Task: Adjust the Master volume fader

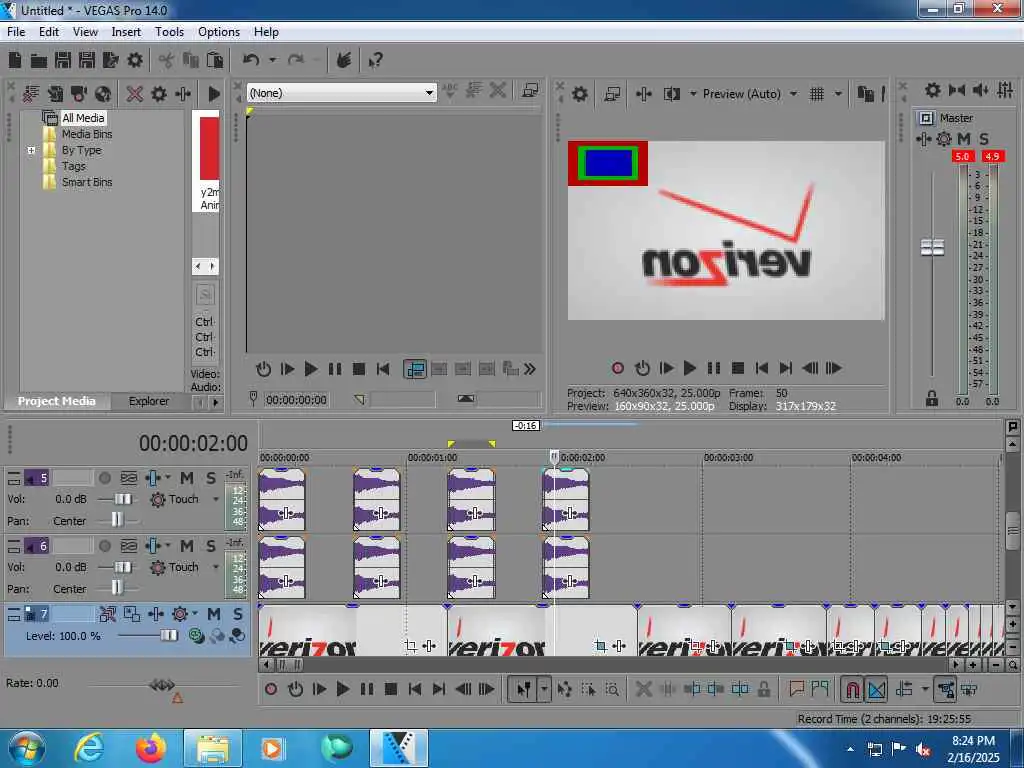Action: coord(932,248)
